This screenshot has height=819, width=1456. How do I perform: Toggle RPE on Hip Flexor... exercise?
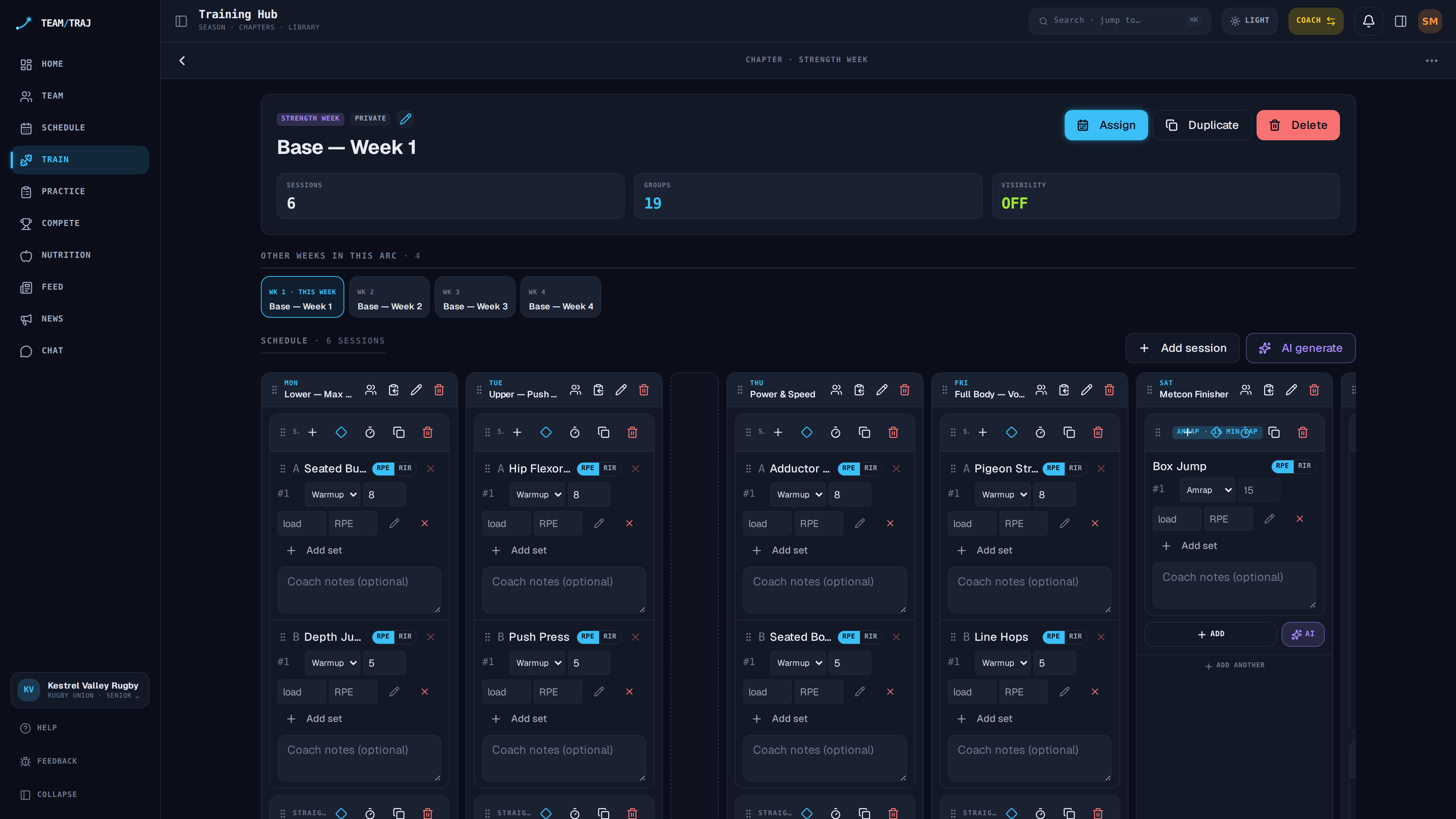[588, 468]
